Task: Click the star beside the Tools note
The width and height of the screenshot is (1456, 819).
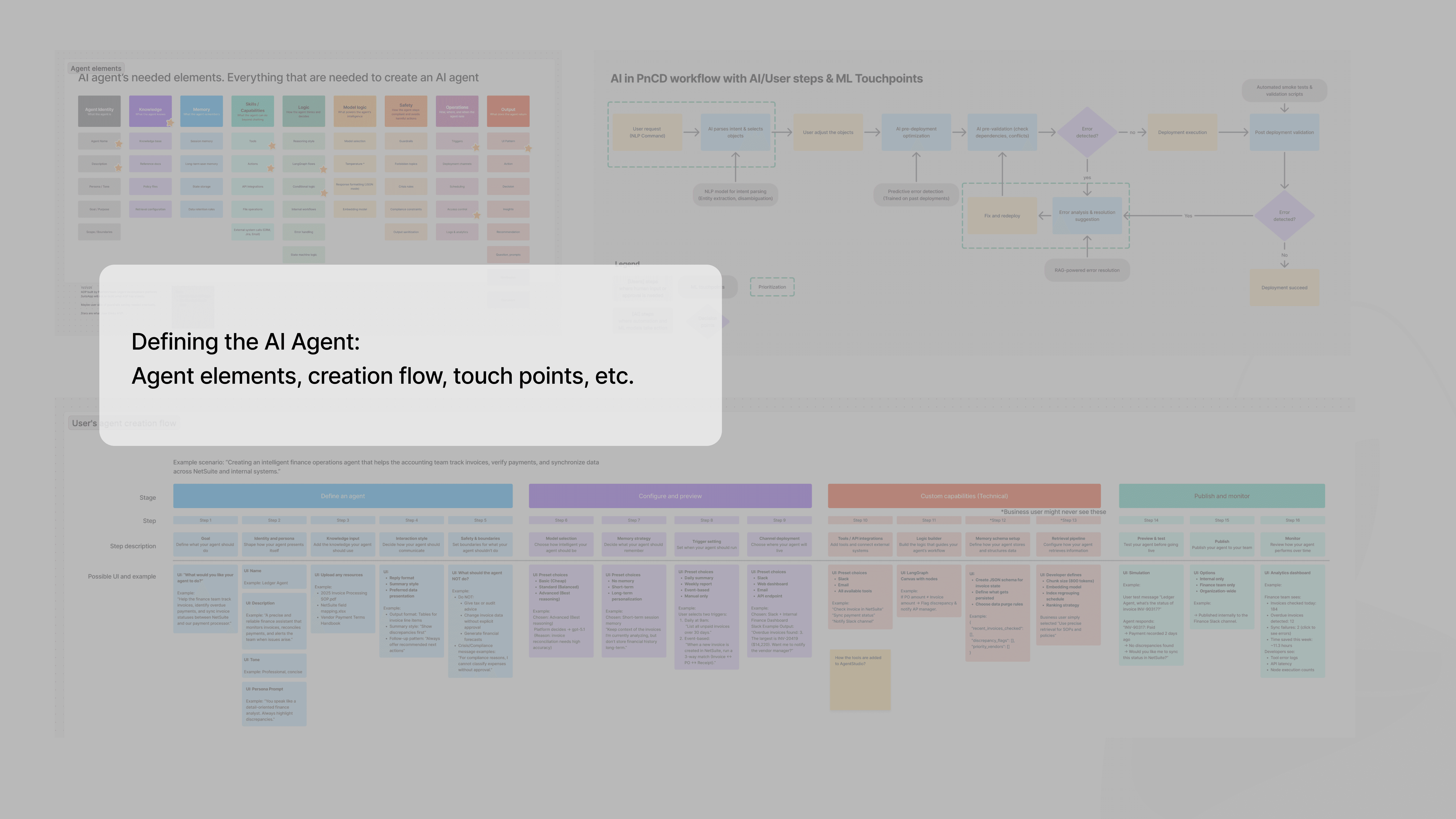Action: pos(272,146)
